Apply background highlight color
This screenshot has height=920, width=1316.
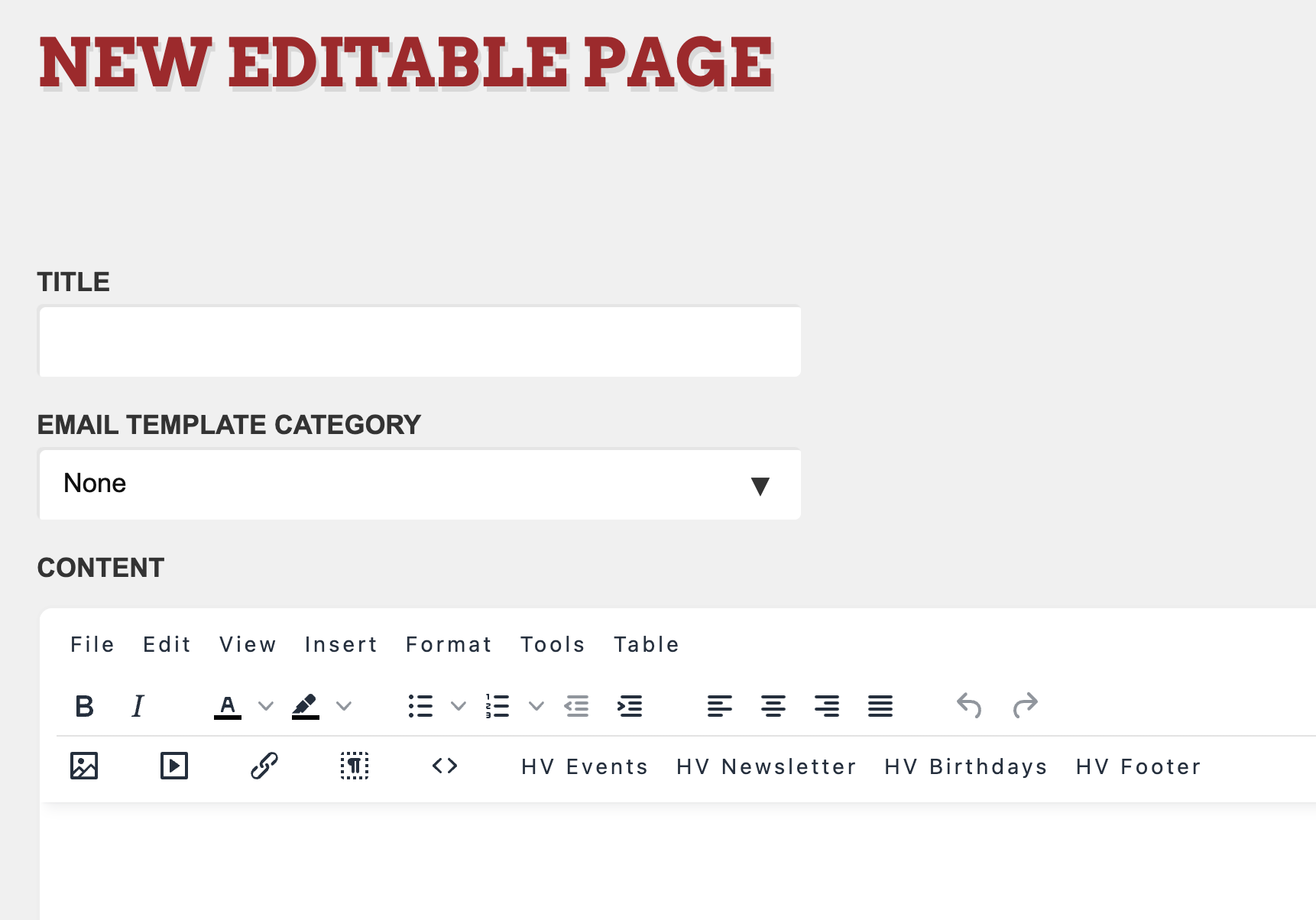(306, 706)
